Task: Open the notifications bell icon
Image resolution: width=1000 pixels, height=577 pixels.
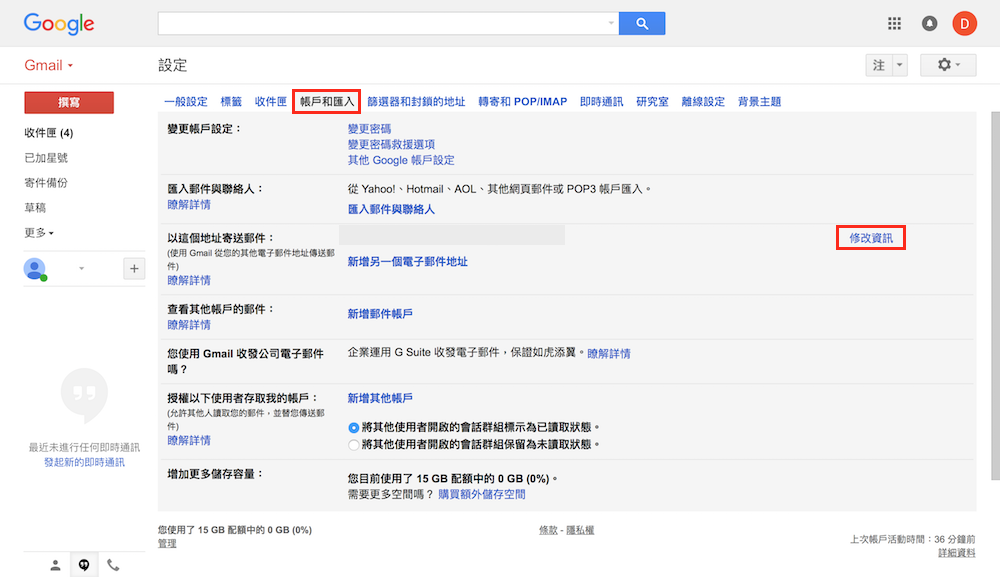Action: (929, 23)
